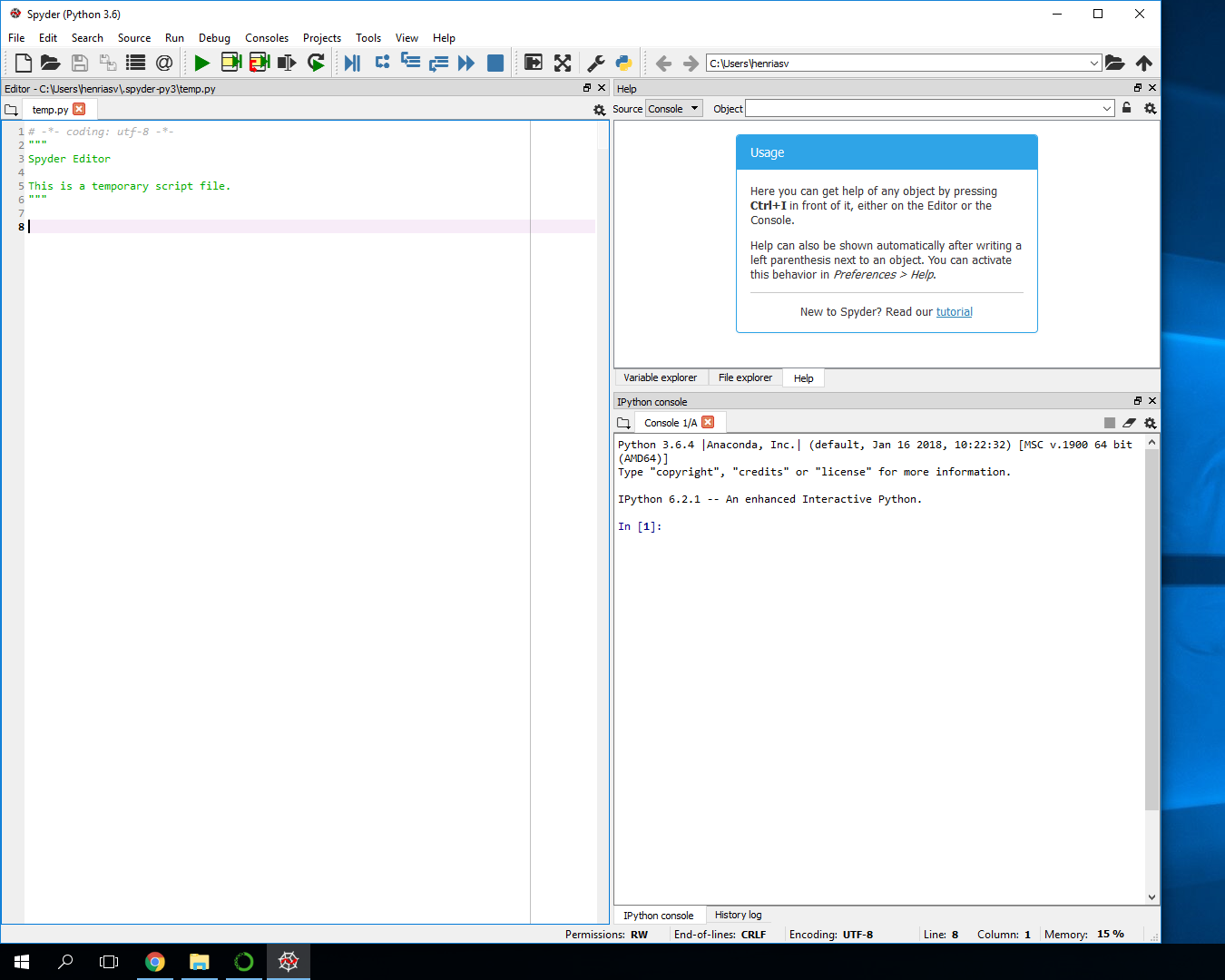1225x980 pixels.
Task: Toggle fullscreen mode icon
Action: (563, 63)
